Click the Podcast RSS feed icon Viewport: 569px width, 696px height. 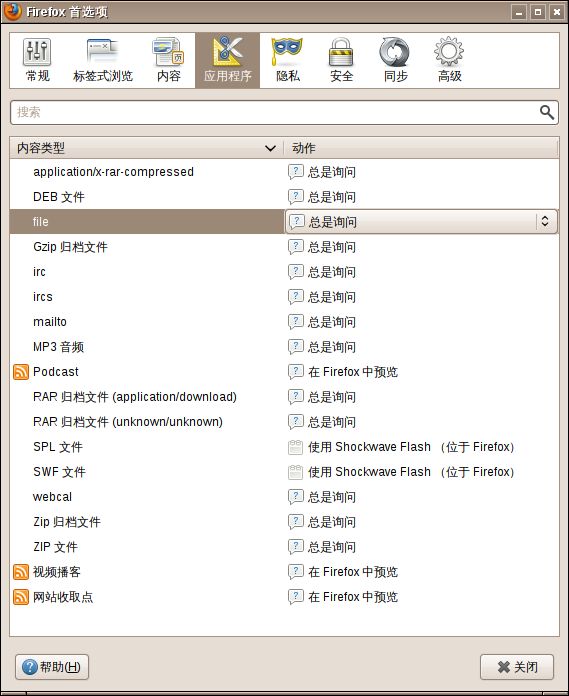[21, 372]
